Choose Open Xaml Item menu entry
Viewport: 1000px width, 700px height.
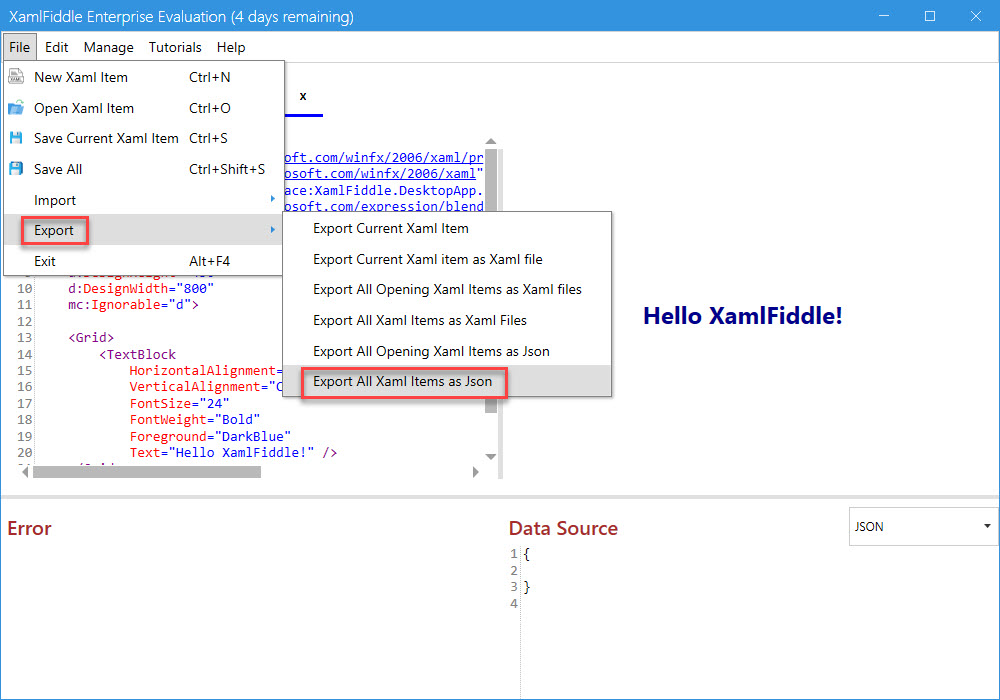click(143, 108)
